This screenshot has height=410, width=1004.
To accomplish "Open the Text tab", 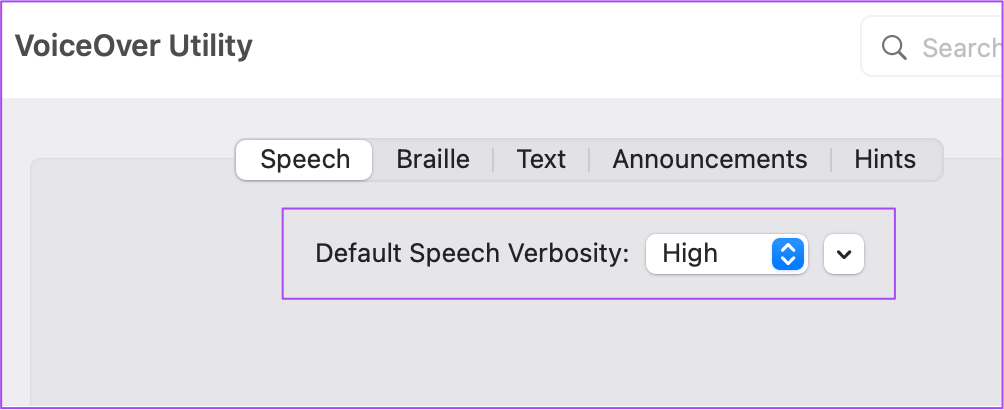I will [541, 159].
